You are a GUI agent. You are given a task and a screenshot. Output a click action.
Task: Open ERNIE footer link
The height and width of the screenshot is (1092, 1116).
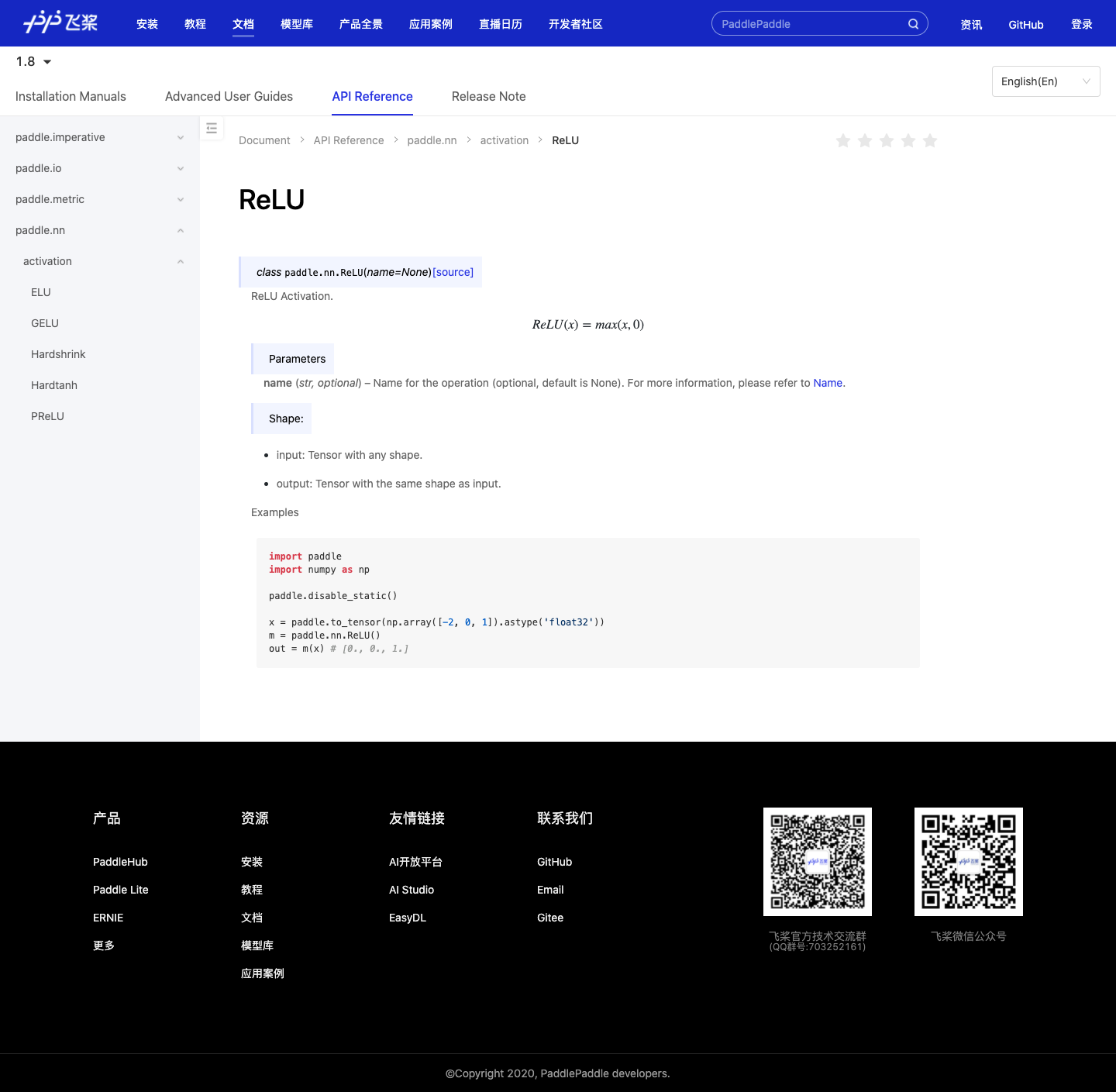point(108,918)
